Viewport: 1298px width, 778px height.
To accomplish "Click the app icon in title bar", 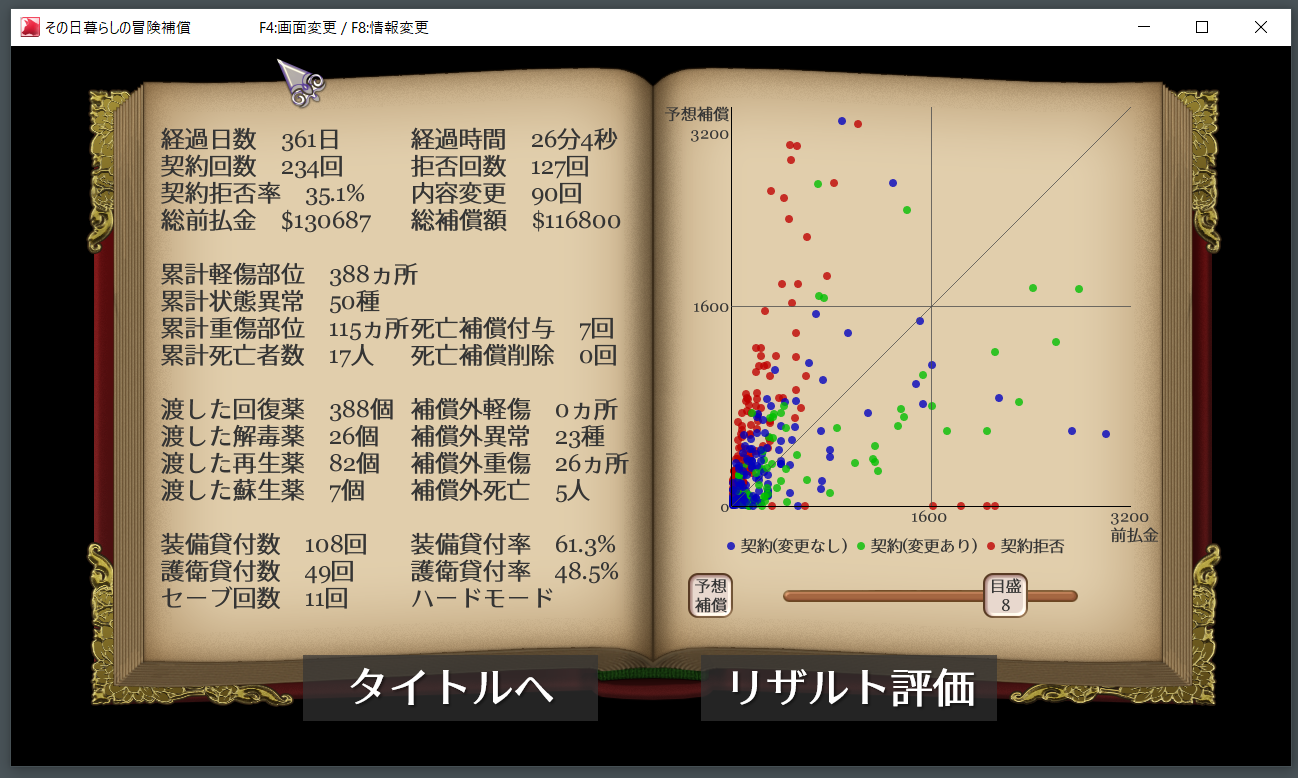I will click(x=30, y=27).
